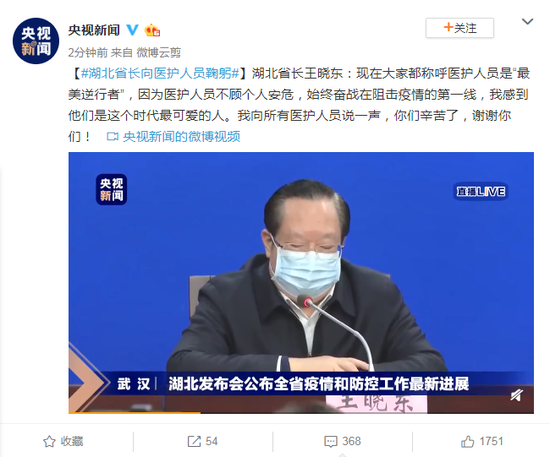The height and width of the screenshot is (457, 550).
Task: Open the 央视新闻 account name link
Action: point(94,30)
